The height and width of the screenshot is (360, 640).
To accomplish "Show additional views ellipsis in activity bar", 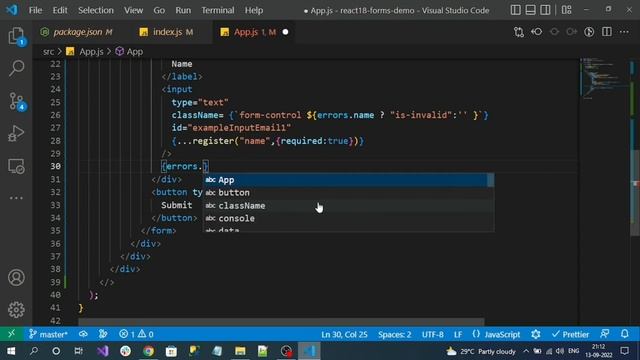I will [16, 198].
